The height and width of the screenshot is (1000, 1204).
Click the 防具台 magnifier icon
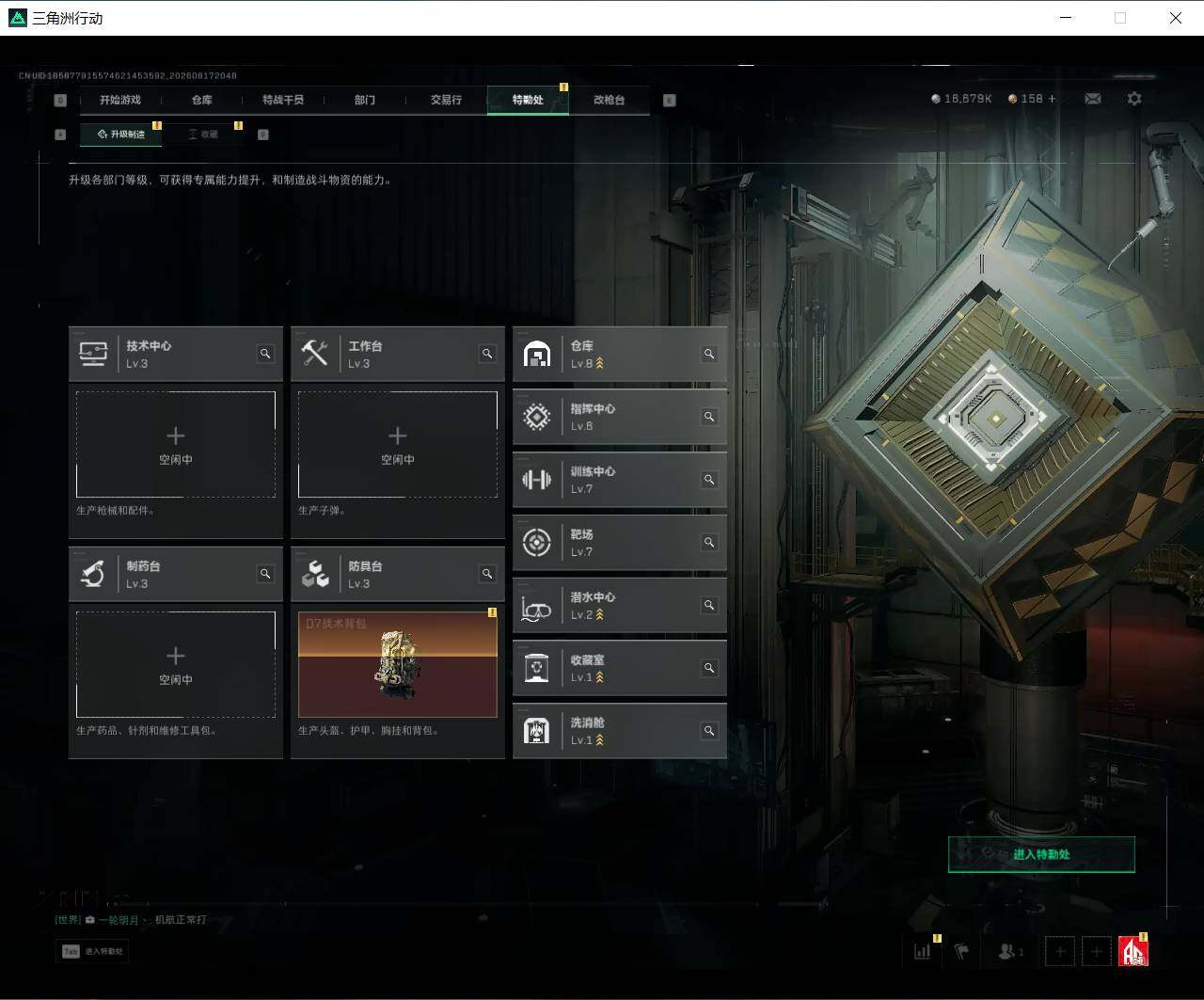487,574
